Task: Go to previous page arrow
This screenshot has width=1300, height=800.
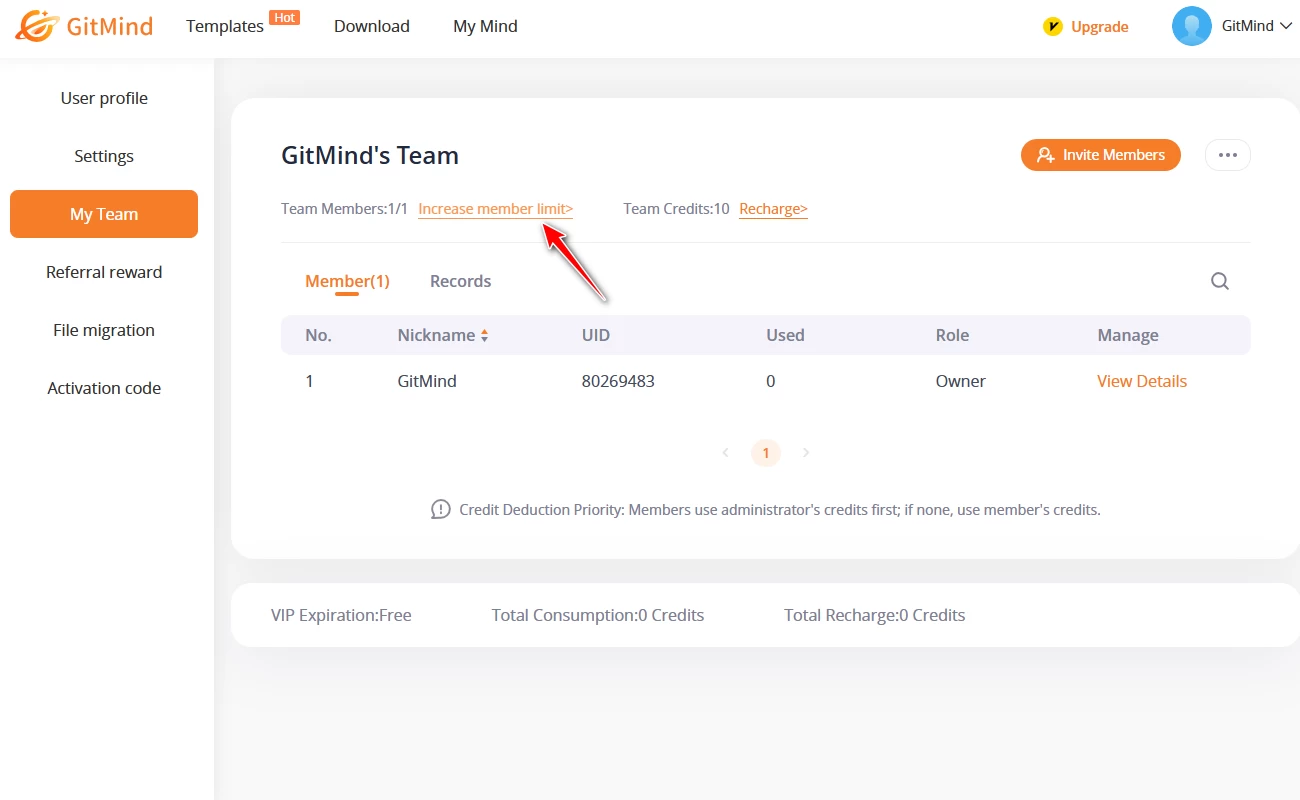Action: point(726,453)
